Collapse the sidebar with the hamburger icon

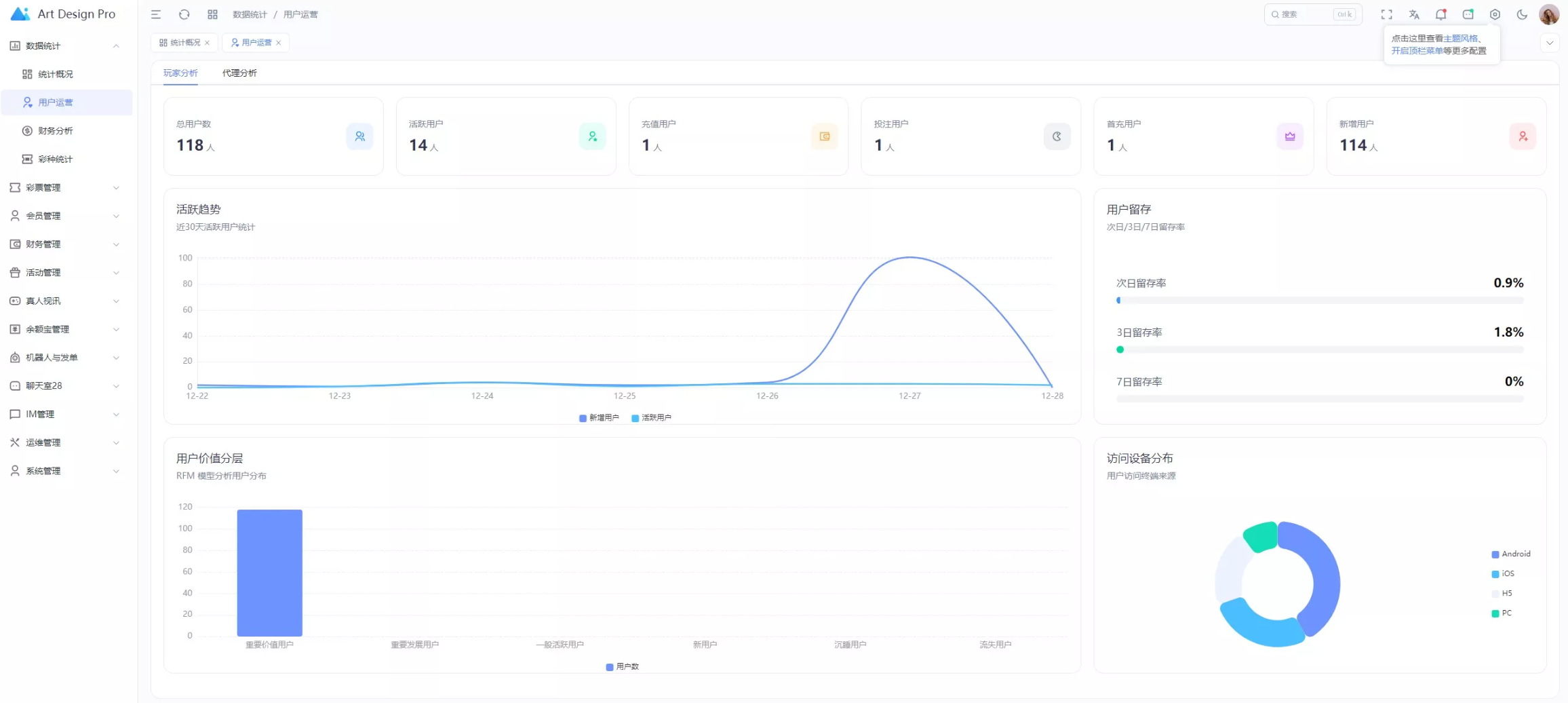(156, 14)
